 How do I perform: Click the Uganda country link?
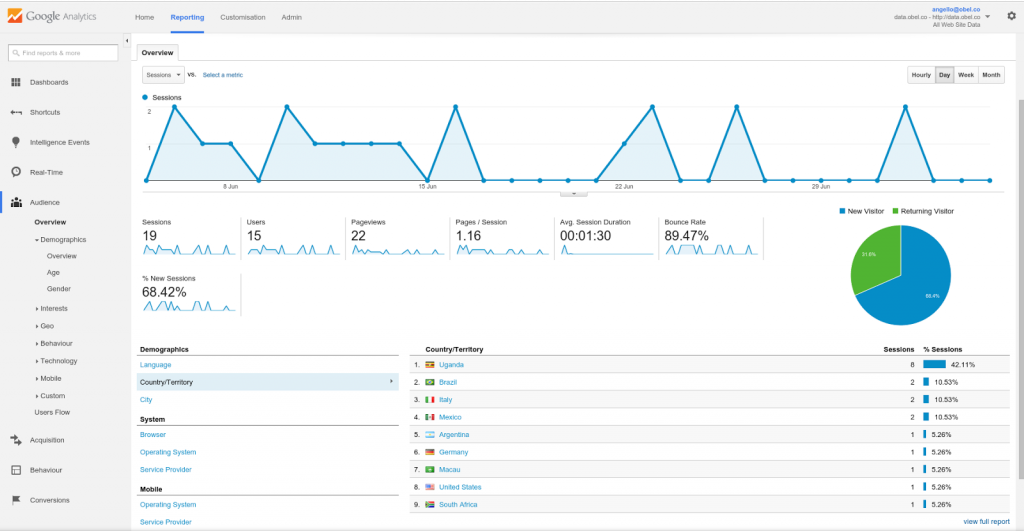451,365
